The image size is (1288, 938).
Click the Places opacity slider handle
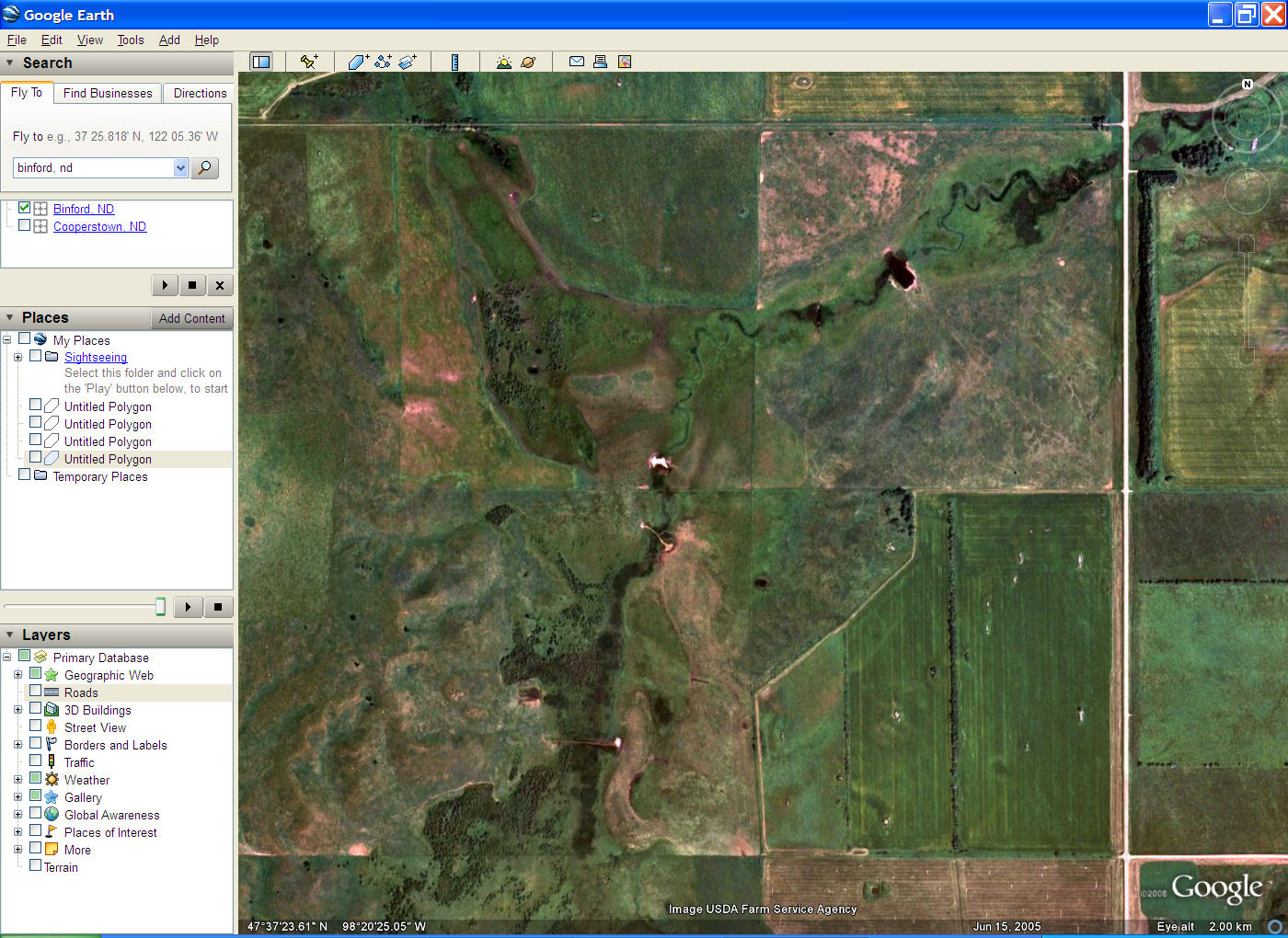(160, 606)
